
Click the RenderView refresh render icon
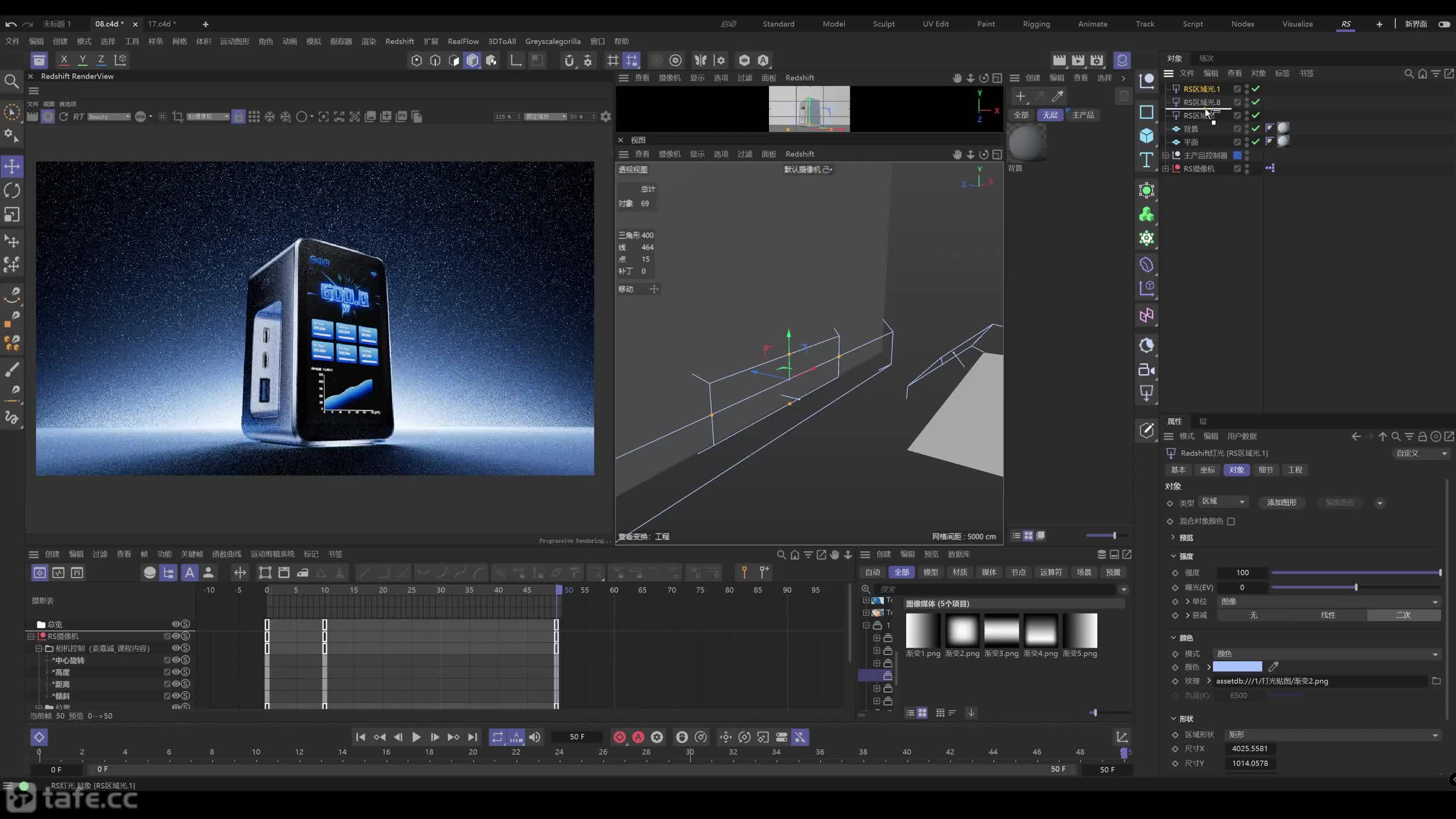tap(63, 117)
